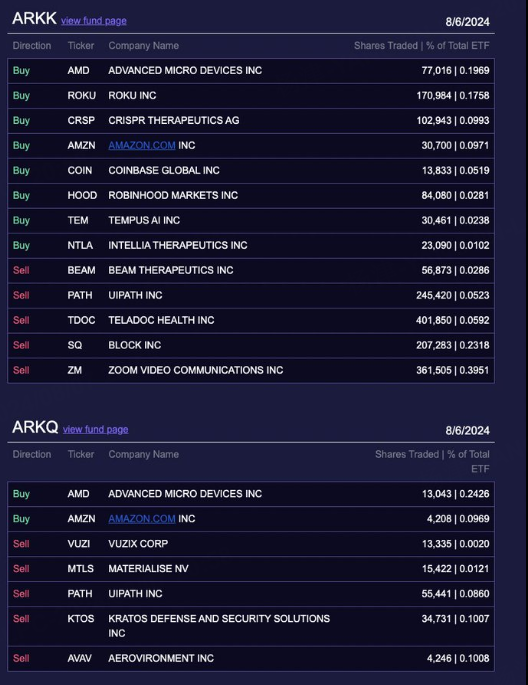The width and height of the screenshot is (528, 685).
Task: Select the ROKU INC trade row
Action: coord(251,96)
